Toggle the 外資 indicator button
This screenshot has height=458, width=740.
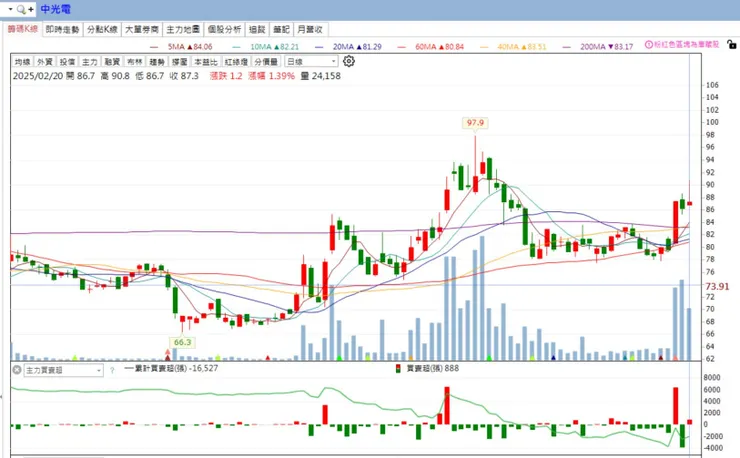[45, 62]
